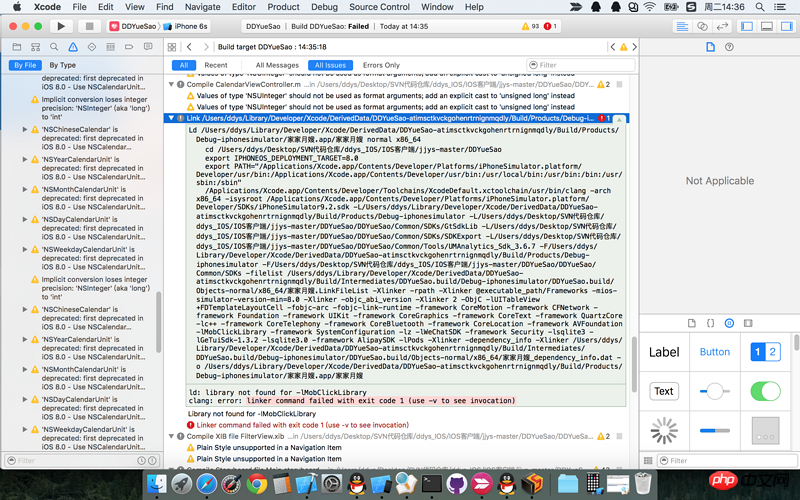800x500 pixels.
Task: Click the error count badge in activity bar
Action: click(x=551, y=26)
